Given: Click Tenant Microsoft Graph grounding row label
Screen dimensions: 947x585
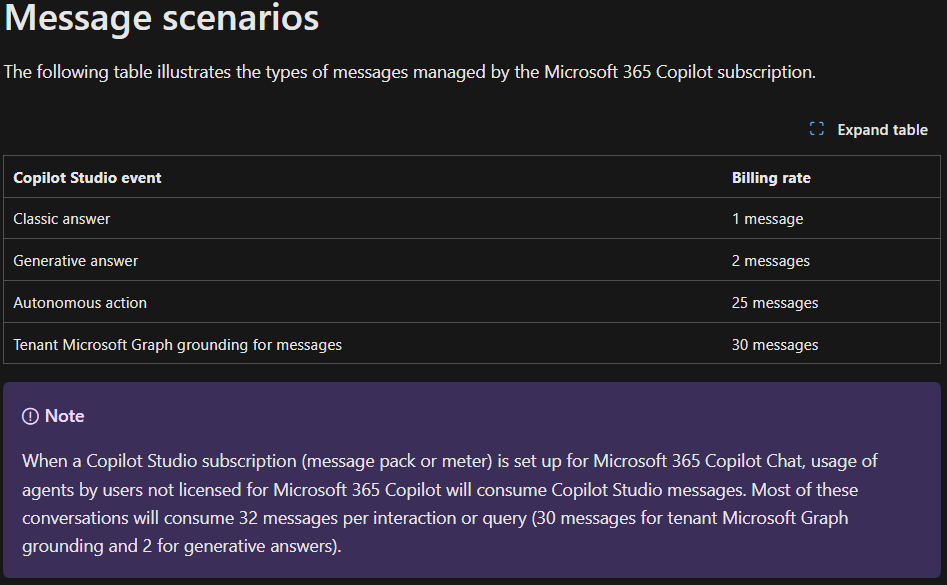Looking at the screenshot, I should (177, 345).
